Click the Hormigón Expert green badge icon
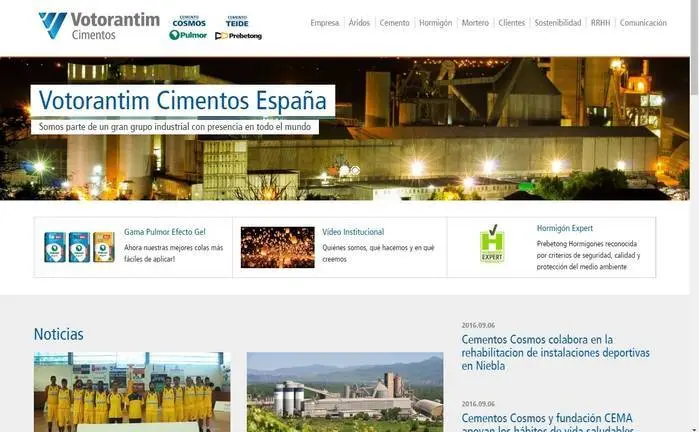The width and height of the screenshot is (699, 432). (492, 243)
